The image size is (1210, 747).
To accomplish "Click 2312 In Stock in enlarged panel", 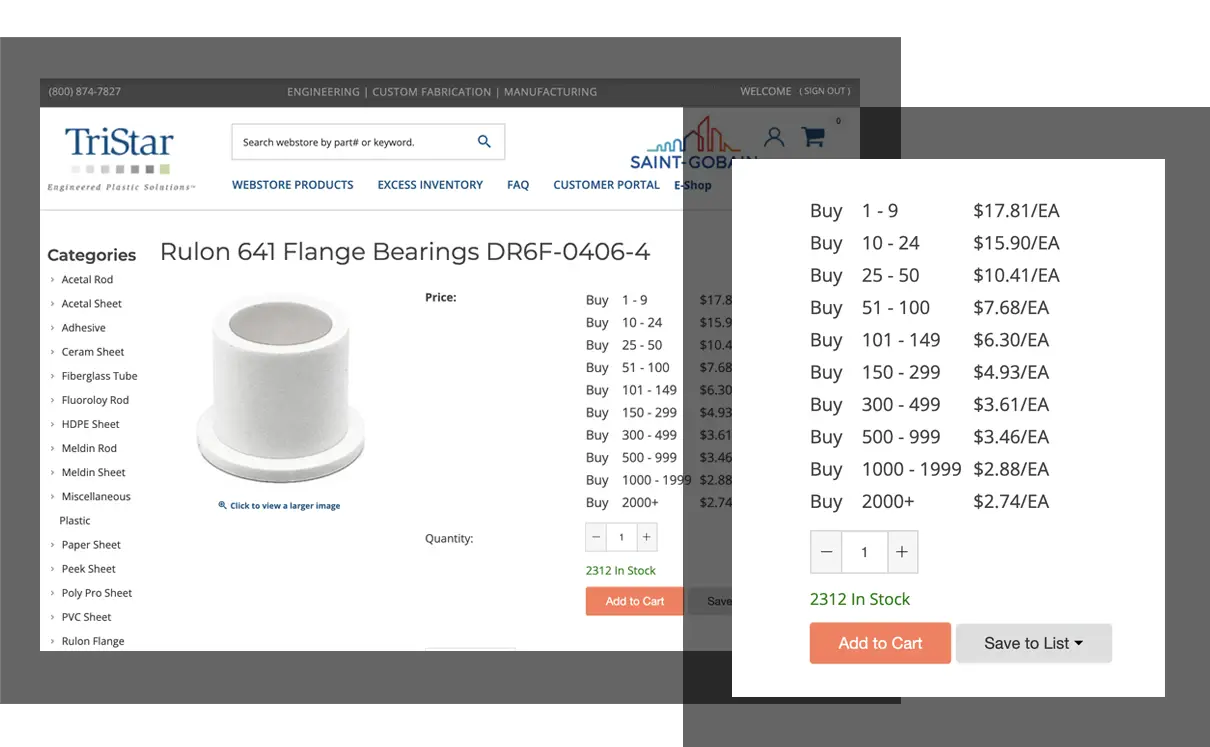I will [x=860, y=599].
